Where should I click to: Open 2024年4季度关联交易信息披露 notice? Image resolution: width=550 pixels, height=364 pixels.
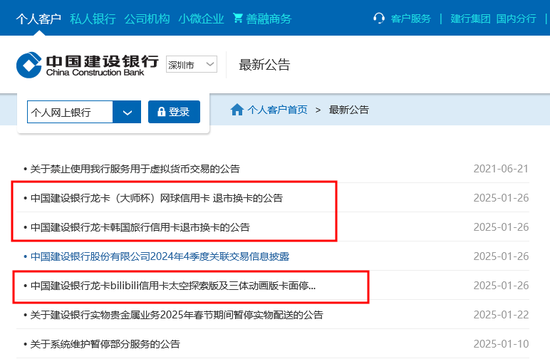click(x=160, y=256)
